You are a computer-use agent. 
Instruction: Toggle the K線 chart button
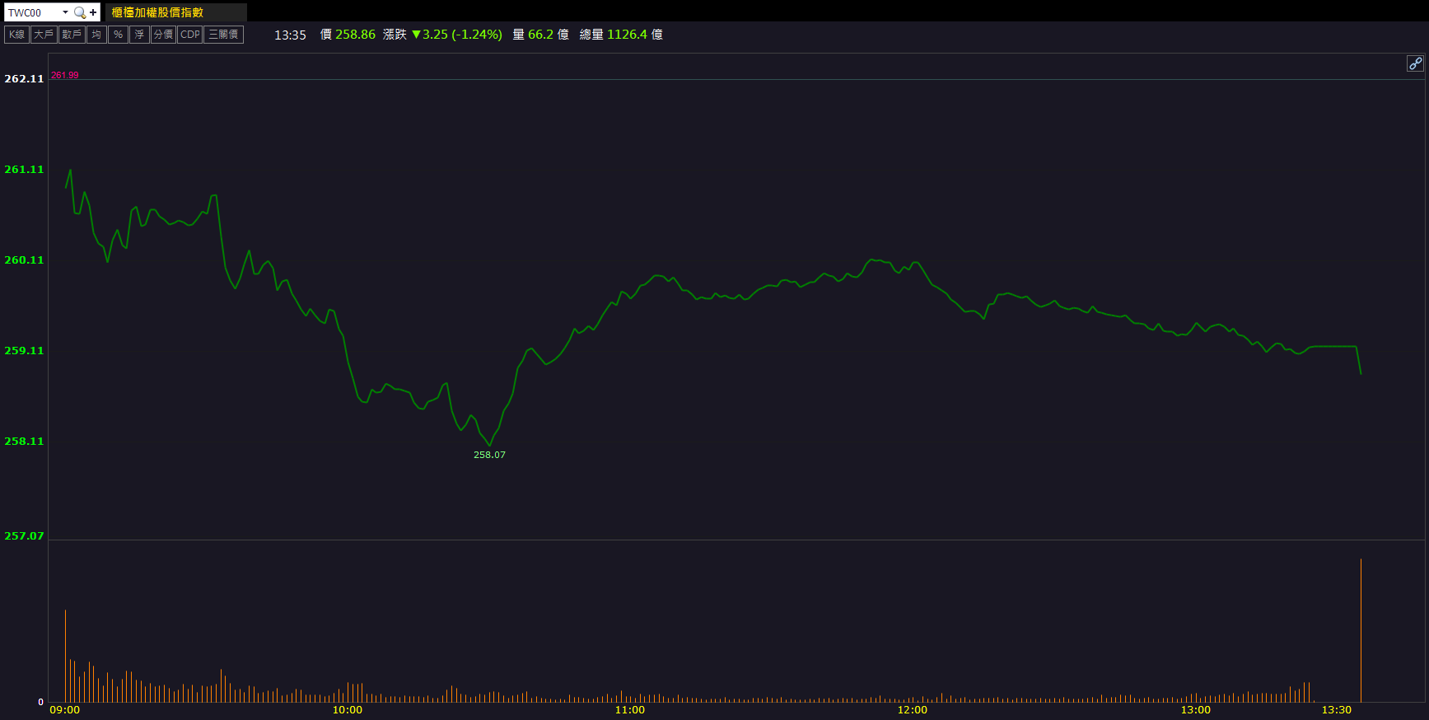[x=17, y=34]
